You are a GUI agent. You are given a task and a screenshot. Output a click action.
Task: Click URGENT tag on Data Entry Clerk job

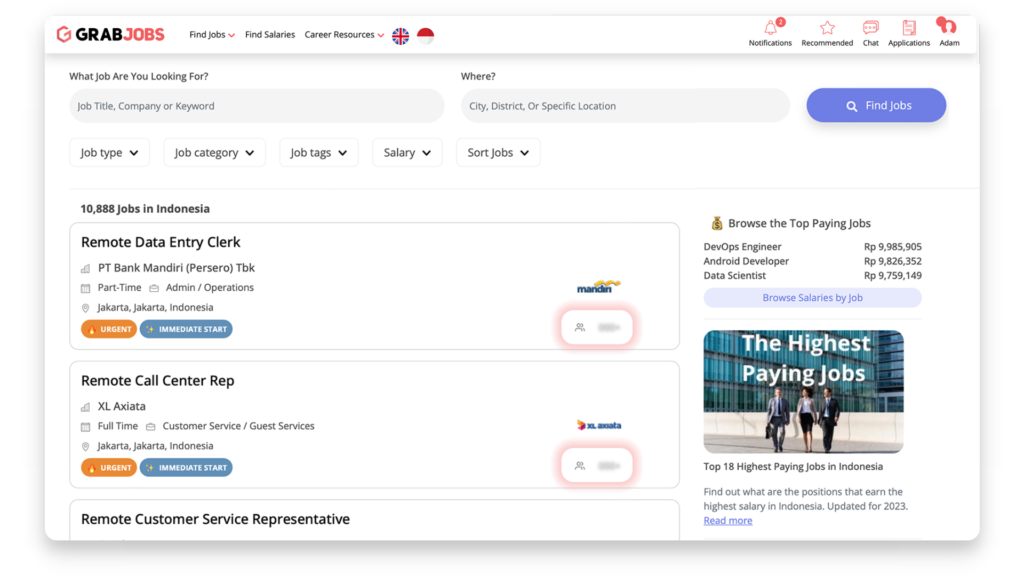click(x=109, y=329)
